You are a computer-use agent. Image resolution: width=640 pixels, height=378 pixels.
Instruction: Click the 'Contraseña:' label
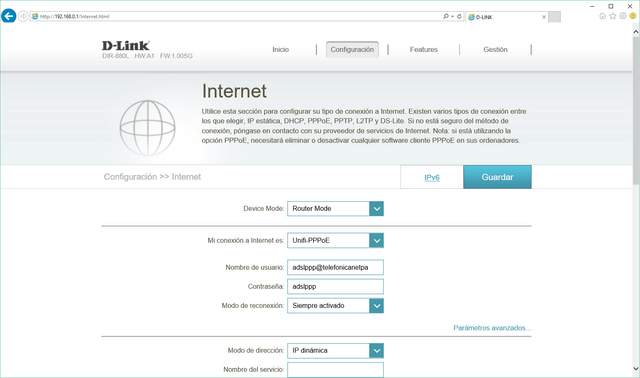[266, 287]
